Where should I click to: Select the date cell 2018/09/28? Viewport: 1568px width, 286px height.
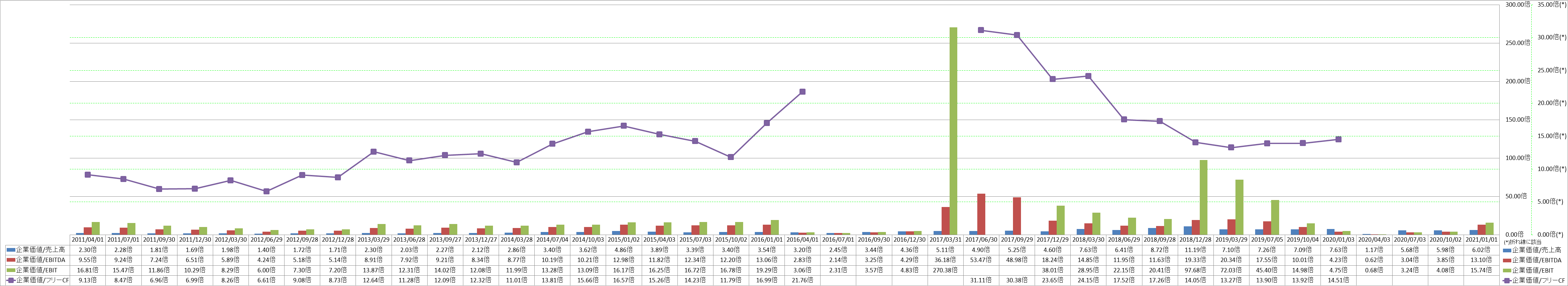point(1159,240)
